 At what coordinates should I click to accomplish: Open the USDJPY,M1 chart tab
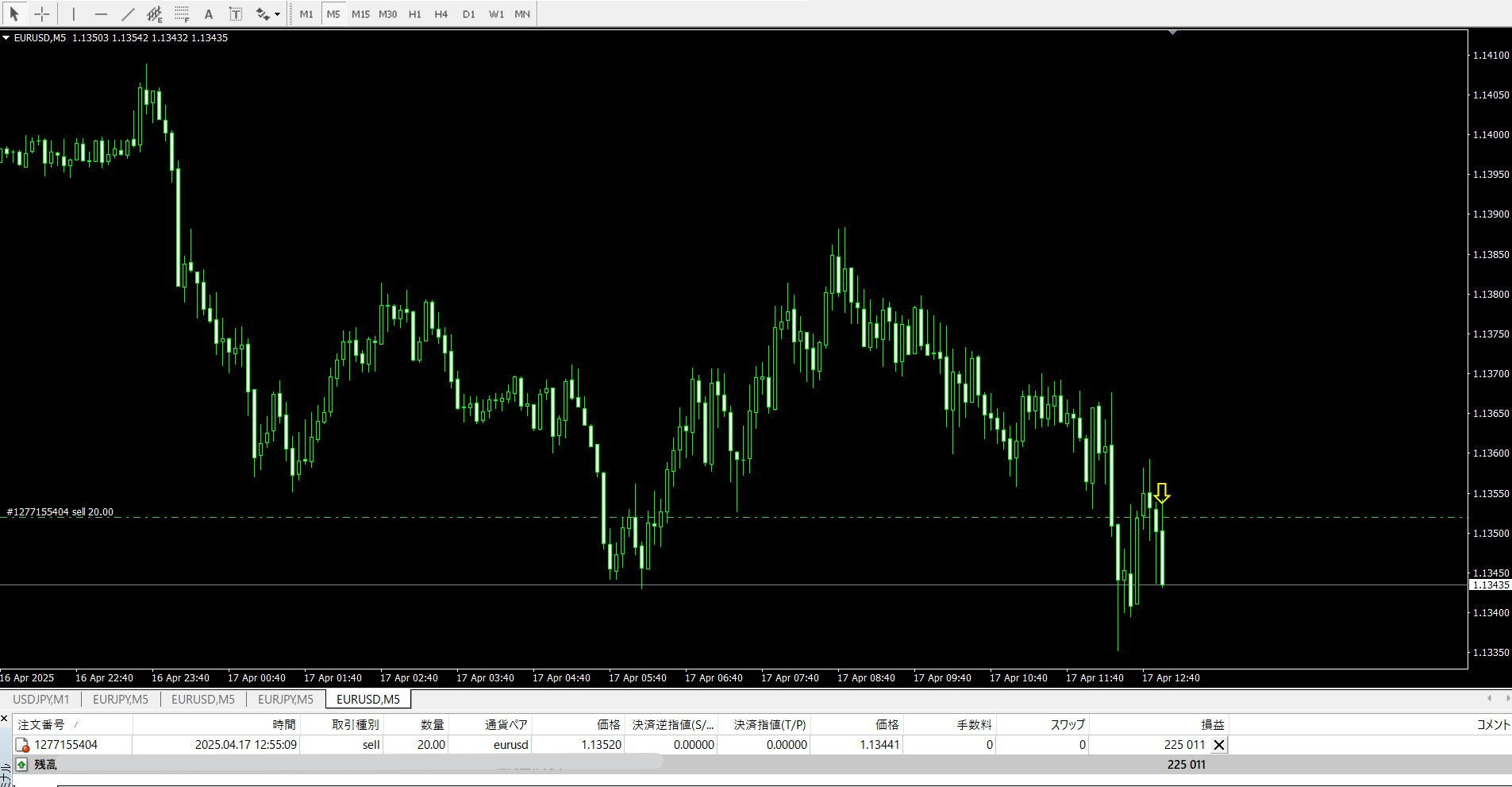point(41,699)
